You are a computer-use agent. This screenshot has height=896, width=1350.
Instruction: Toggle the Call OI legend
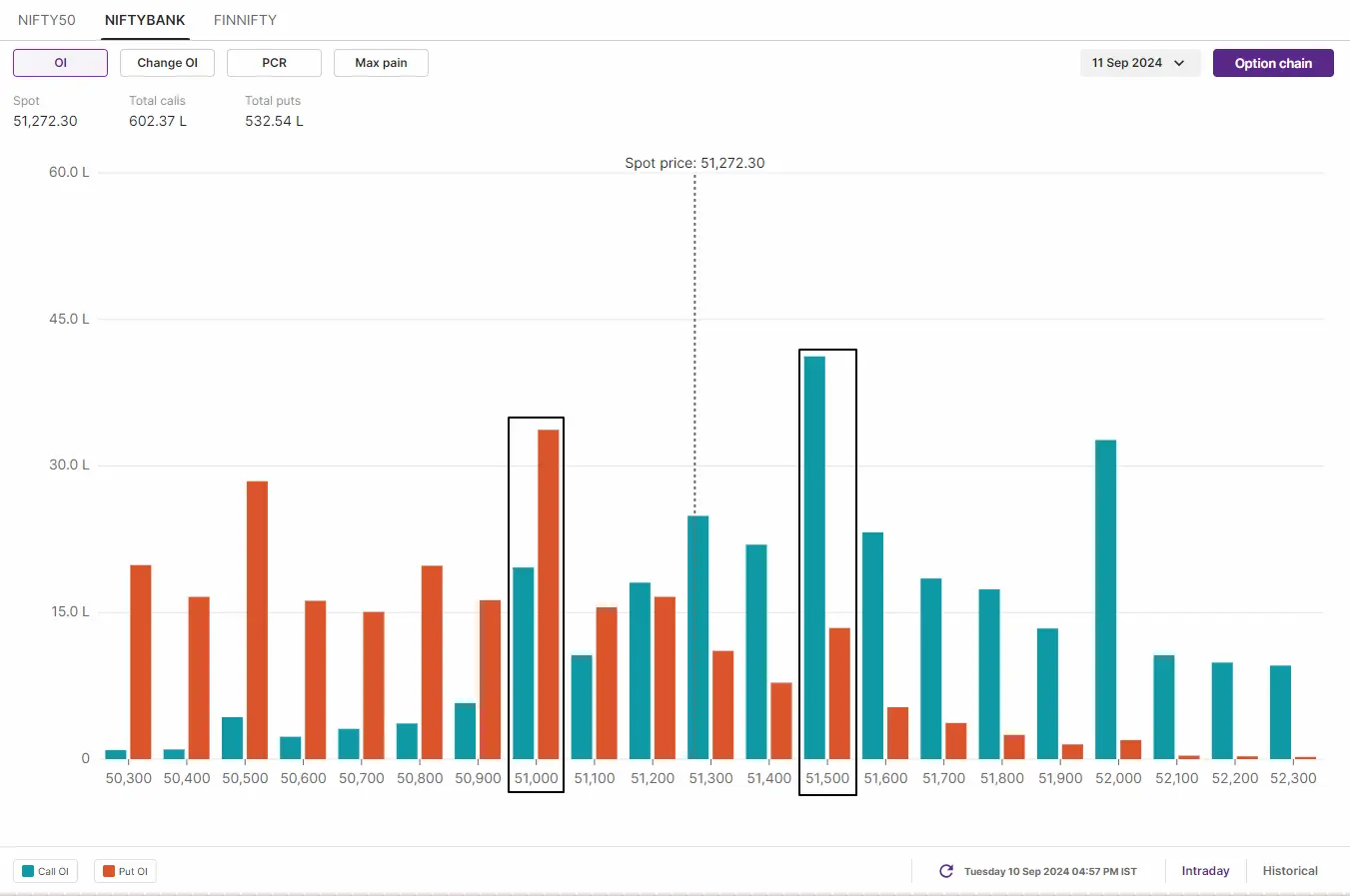coord(46,871)
